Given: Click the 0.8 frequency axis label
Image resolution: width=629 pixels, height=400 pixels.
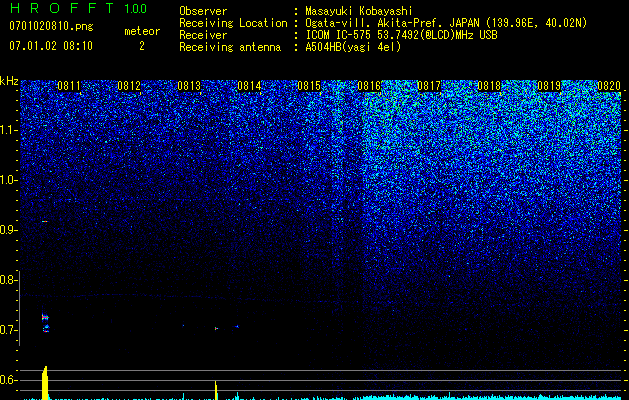Looking at the screenshot, I should point(8,280).
